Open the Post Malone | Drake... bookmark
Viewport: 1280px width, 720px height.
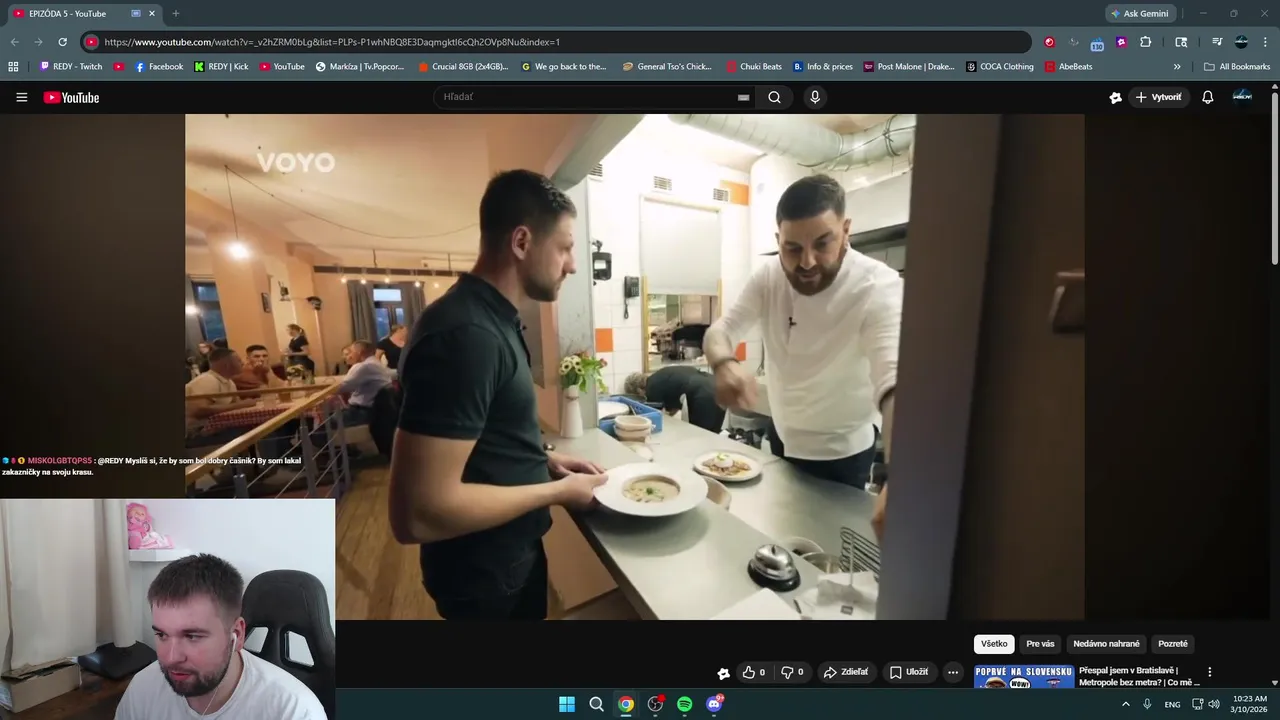tap(909, 67)
